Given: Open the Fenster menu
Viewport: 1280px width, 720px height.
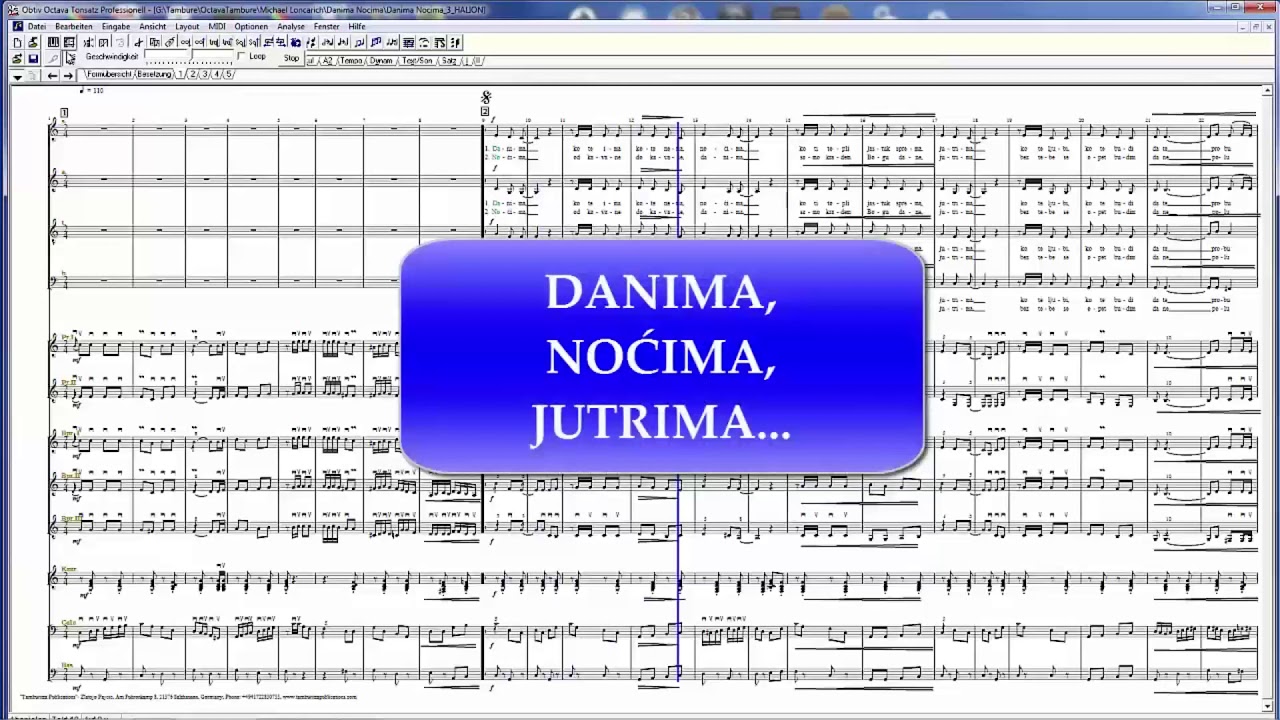Looking at the screenshot, I should coord(326,26).
